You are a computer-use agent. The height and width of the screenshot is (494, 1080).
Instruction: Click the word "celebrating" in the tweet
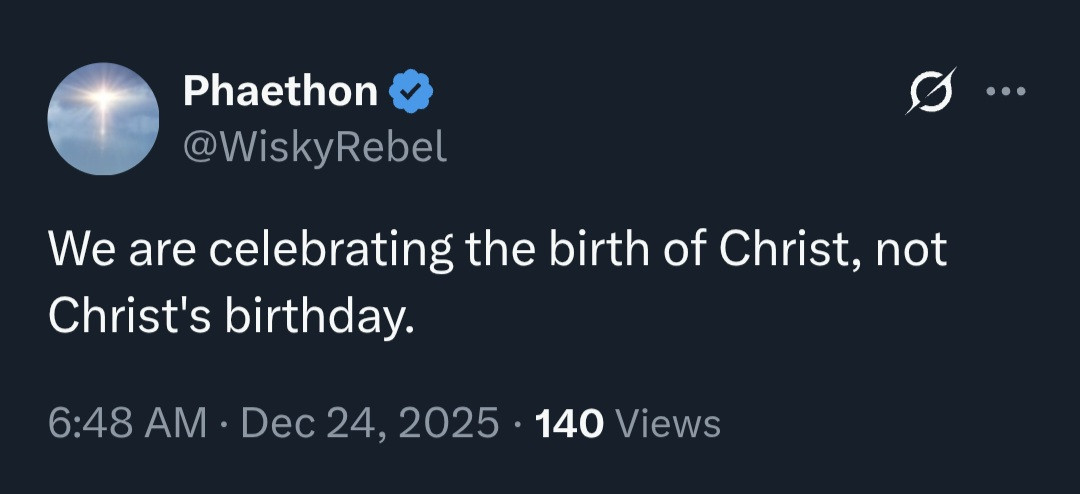pyautogui.click(x=331, y=250)
